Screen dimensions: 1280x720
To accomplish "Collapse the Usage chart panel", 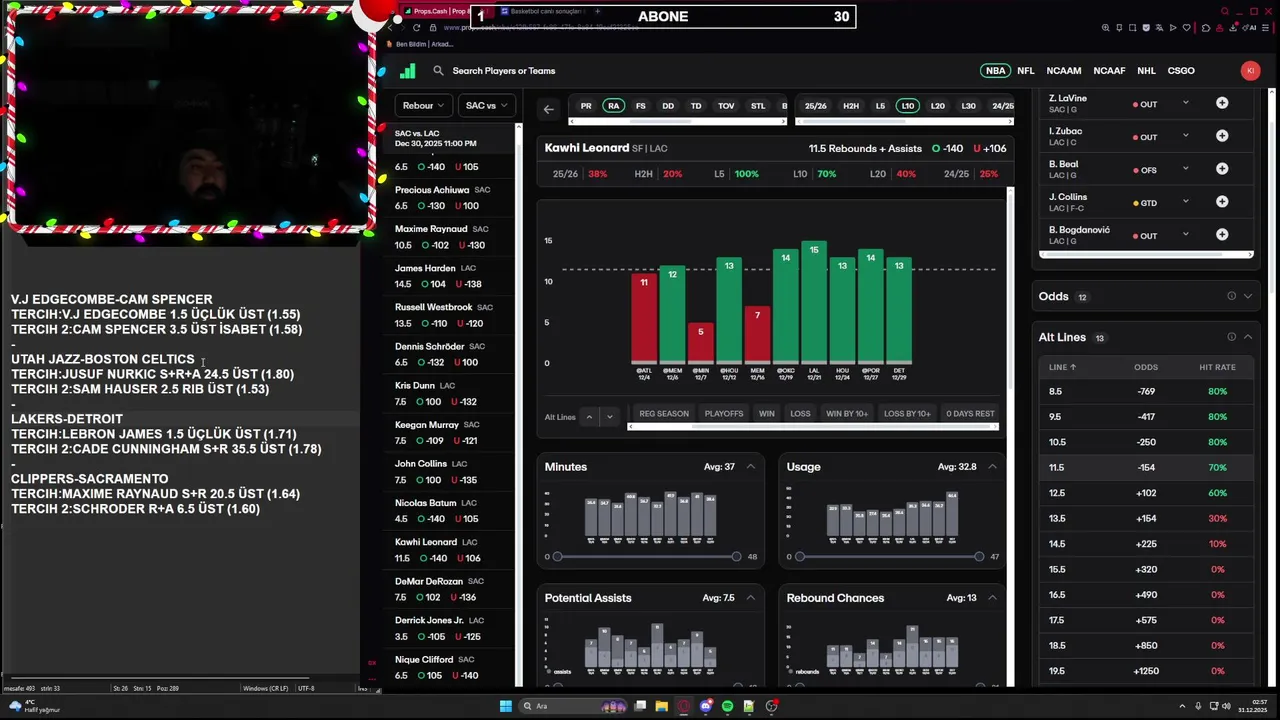I will pos(992,467).
